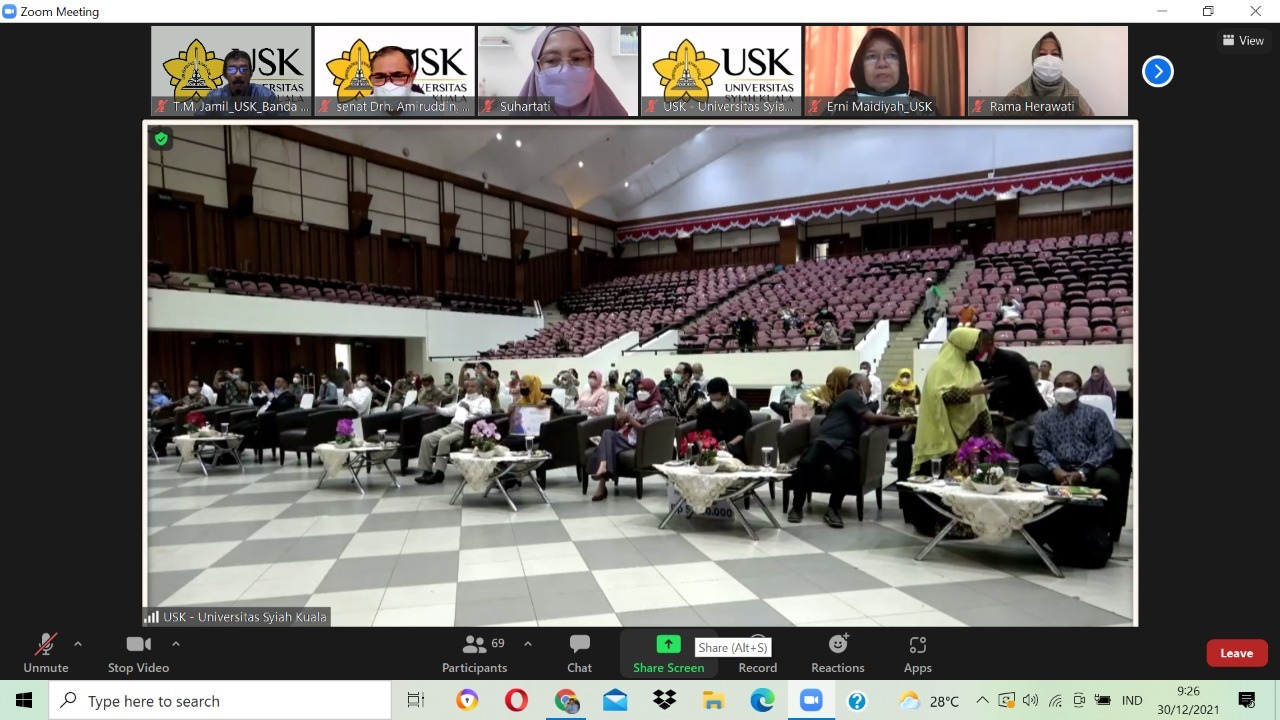The image size is (1280, 720).
Task: Expand the arrow next to Participants
Action: coord(528,644)
